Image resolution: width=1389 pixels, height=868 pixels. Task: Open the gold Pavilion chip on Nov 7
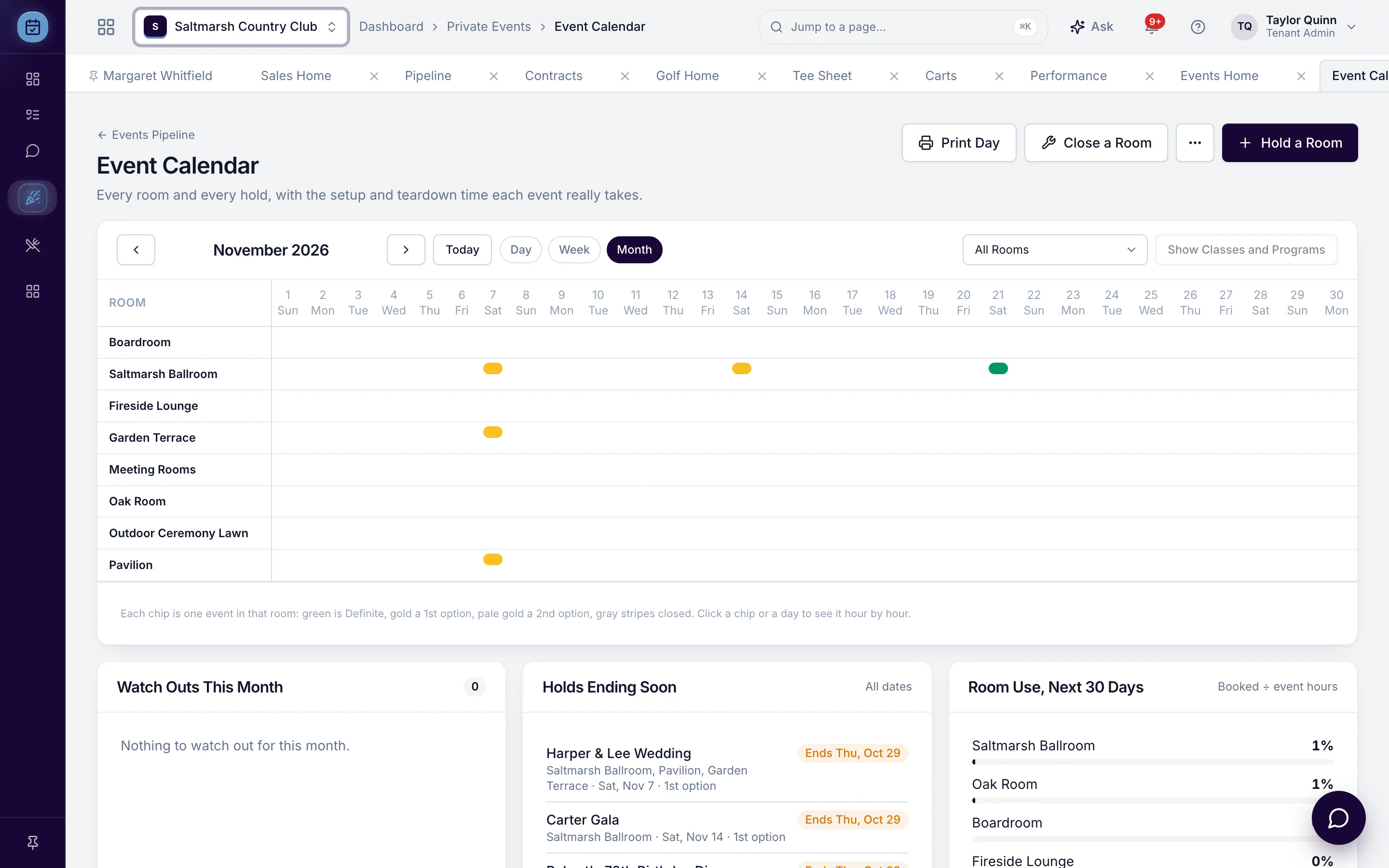point(492,559)
